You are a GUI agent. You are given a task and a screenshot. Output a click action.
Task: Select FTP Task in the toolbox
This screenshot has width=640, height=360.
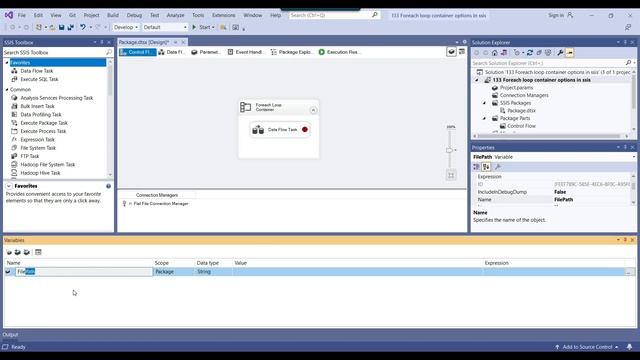click(30, 156)
